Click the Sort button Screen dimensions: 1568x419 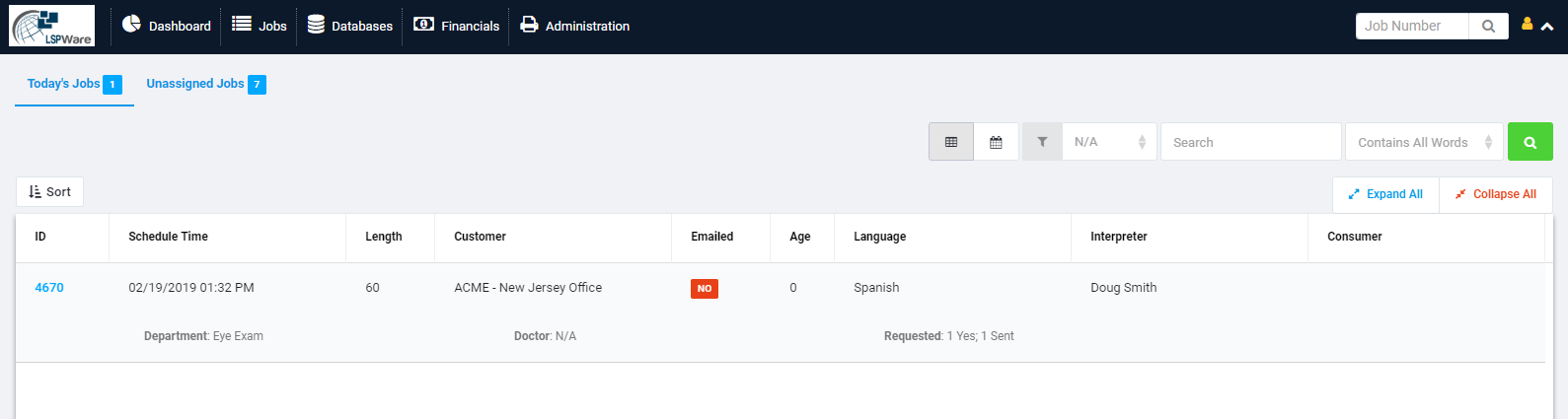49,192
